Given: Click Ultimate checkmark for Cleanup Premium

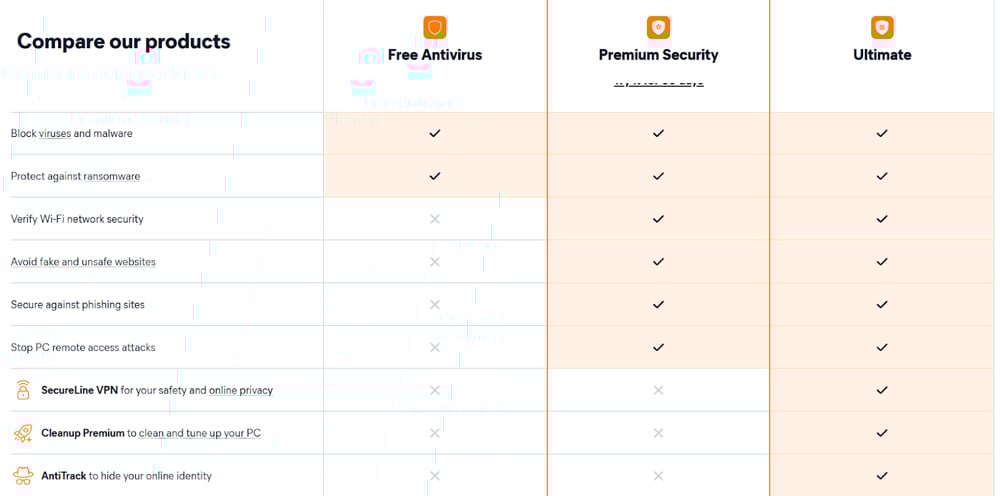Looking at the screenshot, I should pos(882,433).
